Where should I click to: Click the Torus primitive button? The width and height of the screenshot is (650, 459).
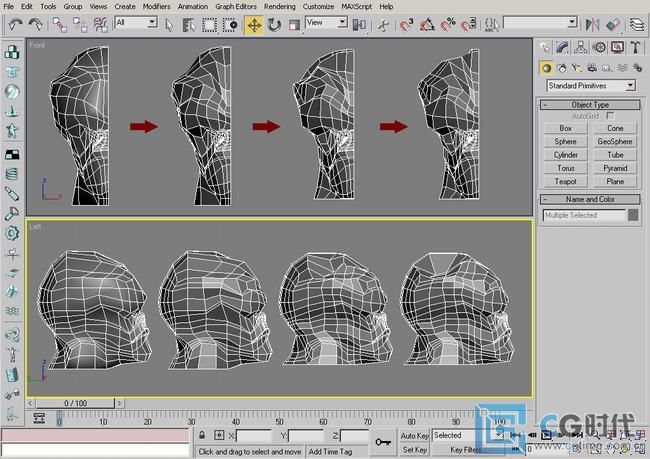(x=565, y=168)
